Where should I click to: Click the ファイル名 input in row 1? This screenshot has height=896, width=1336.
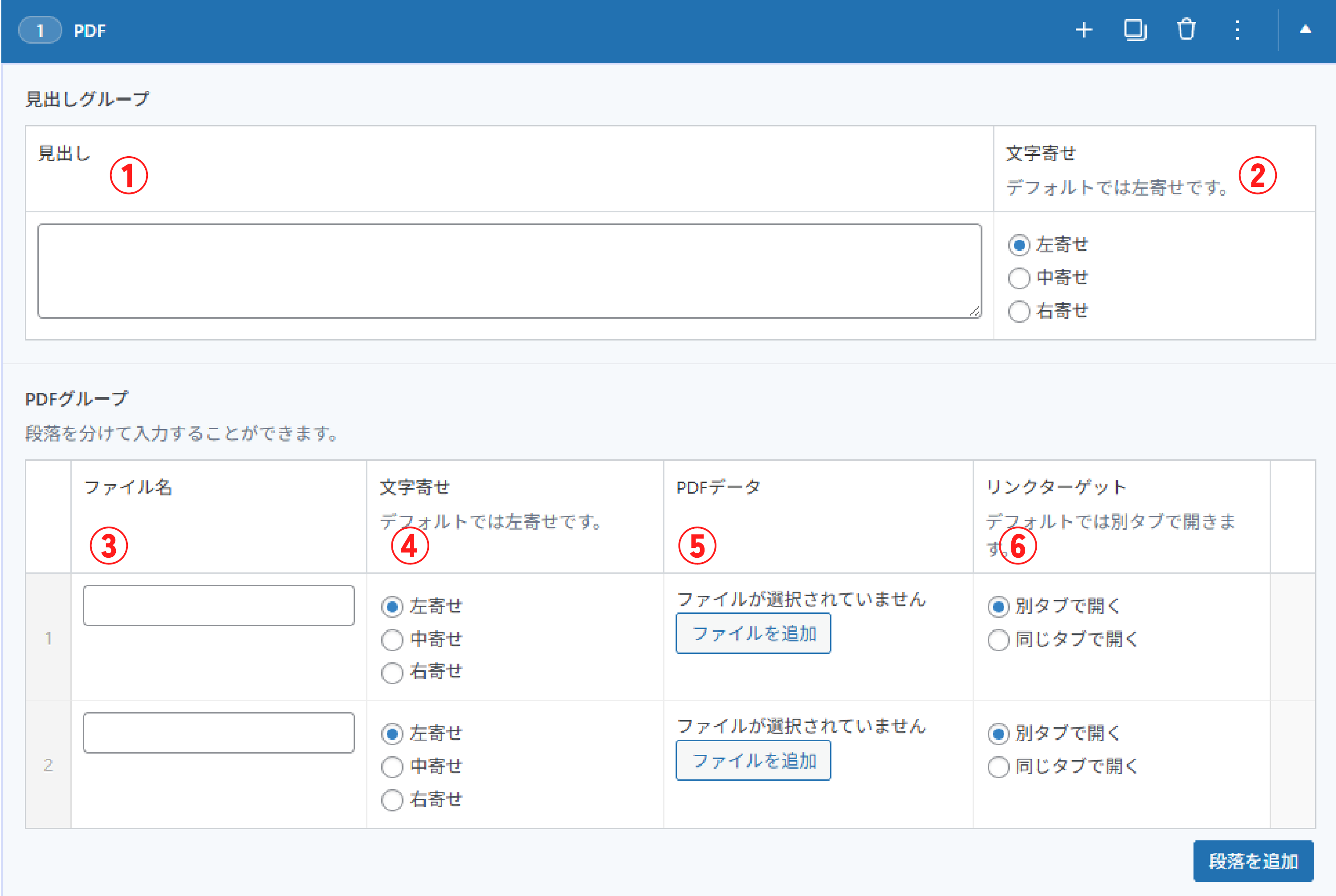(x=218, y=605)
